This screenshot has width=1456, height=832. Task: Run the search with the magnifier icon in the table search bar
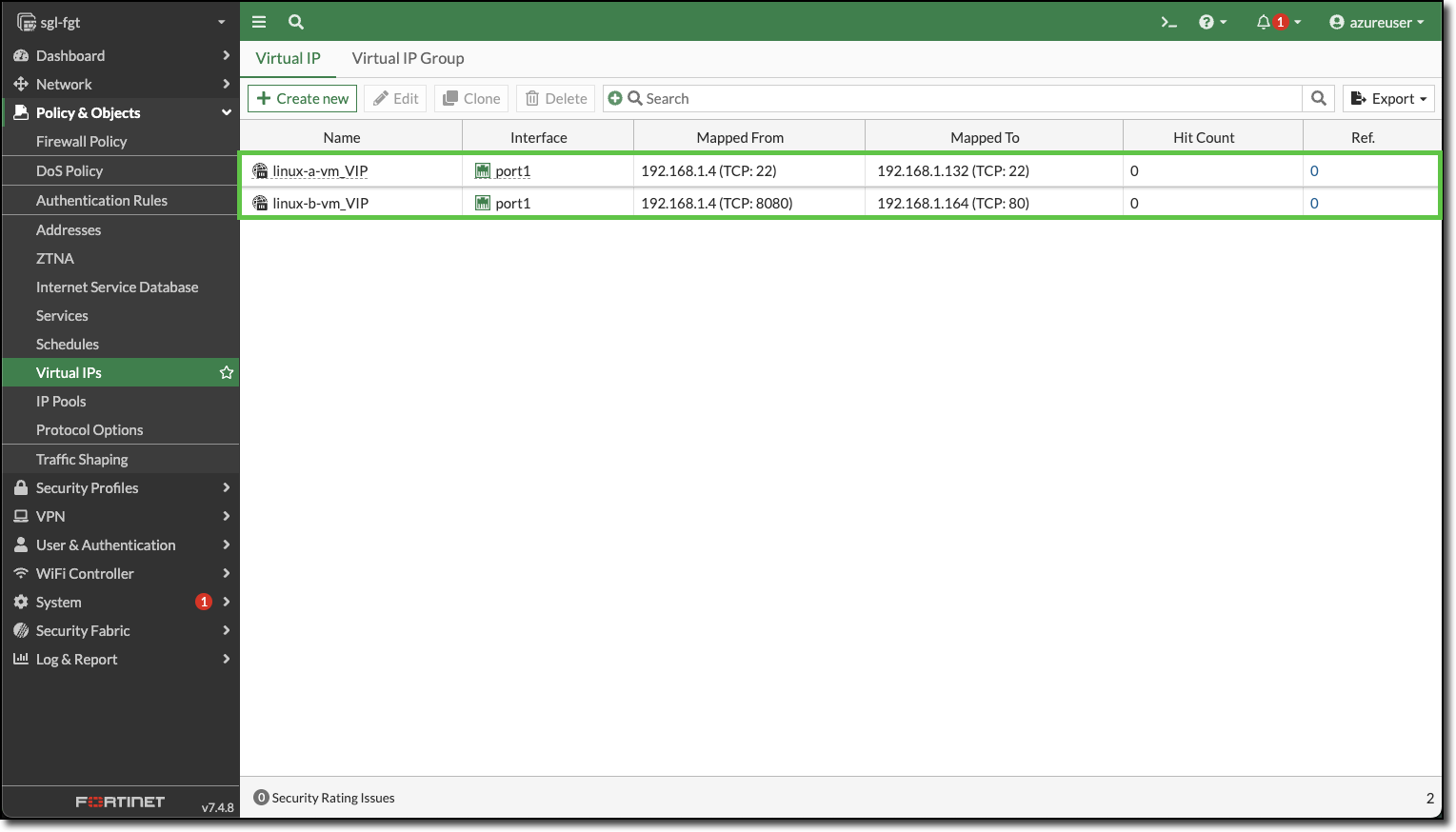tap(1318, 98)
